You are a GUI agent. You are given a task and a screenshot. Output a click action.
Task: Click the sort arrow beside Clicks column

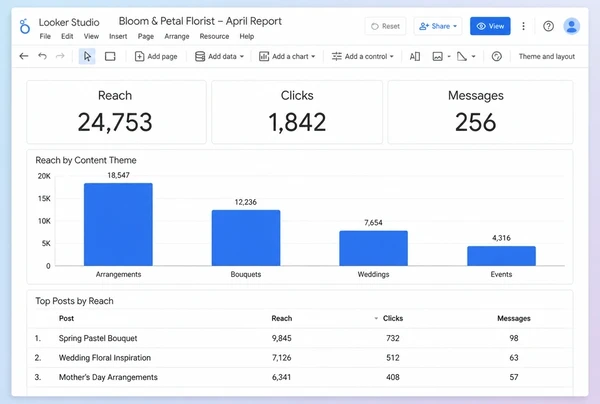pos(376,318)
